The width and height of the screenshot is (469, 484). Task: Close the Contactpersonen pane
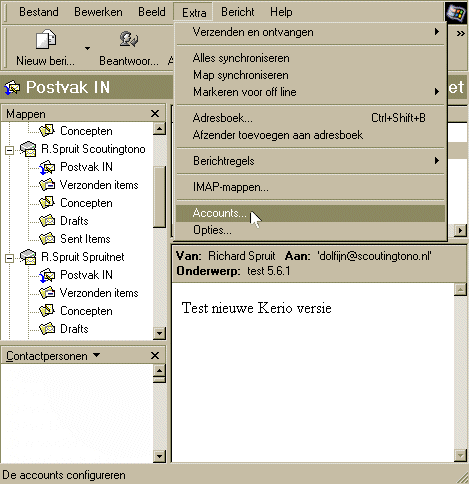155,356
